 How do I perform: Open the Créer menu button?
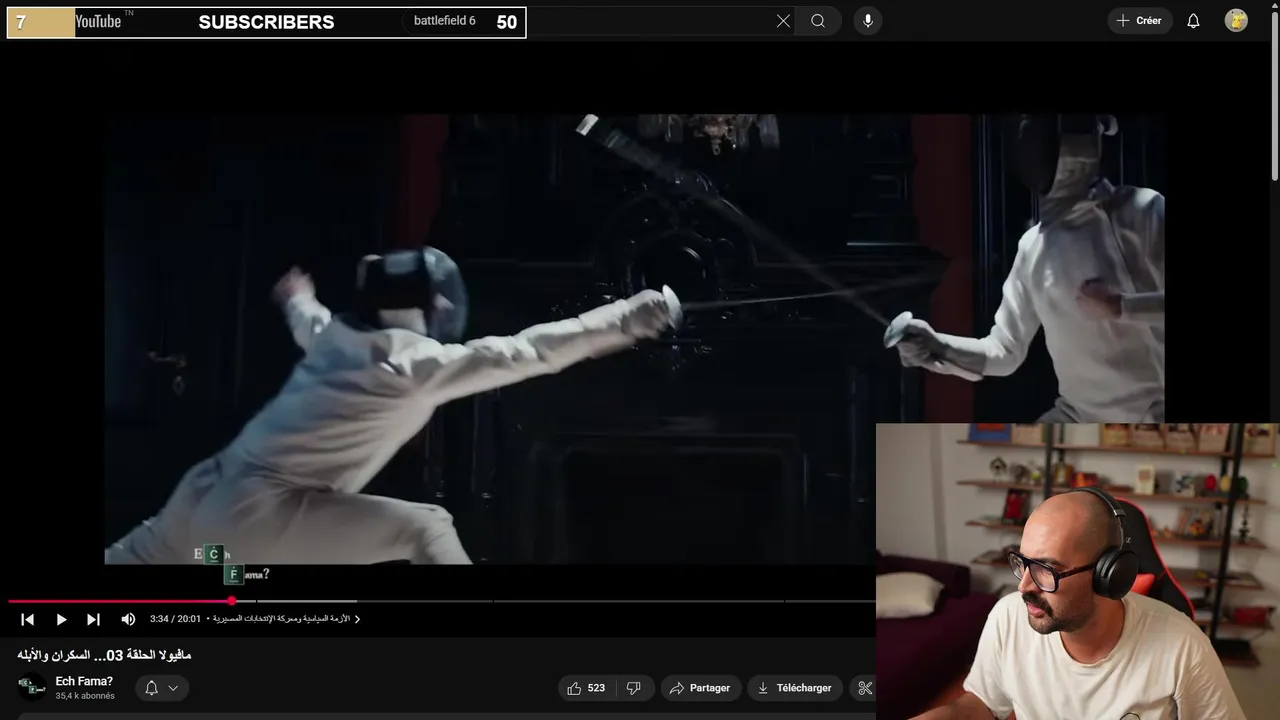pyautogui.click(x=1140, y=21)
